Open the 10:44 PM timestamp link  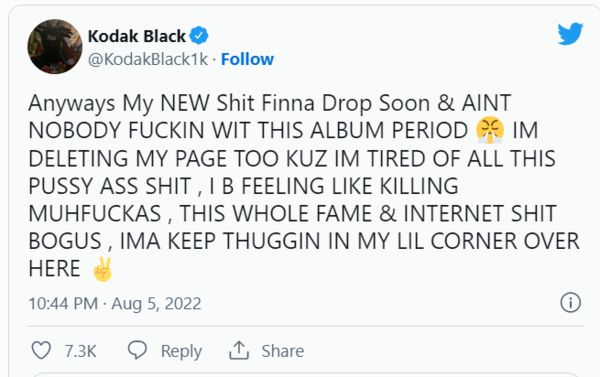coord(63,304)
